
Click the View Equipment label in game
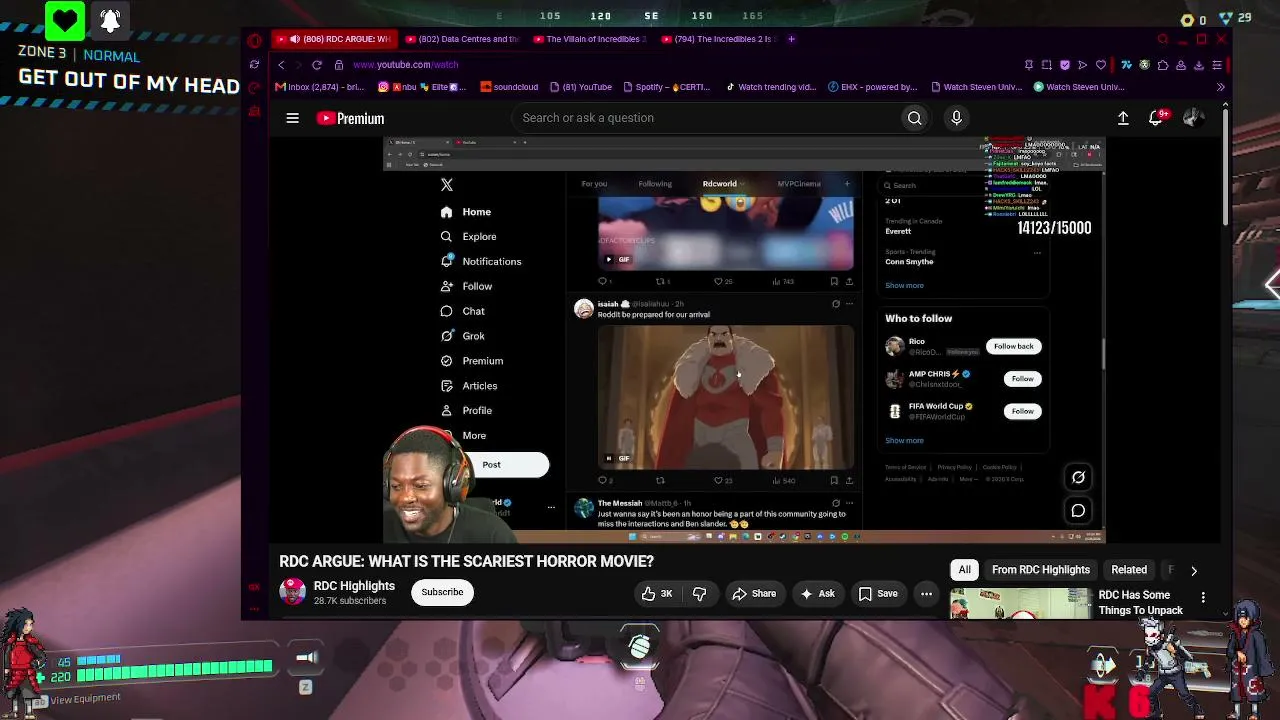click(85, 698)
